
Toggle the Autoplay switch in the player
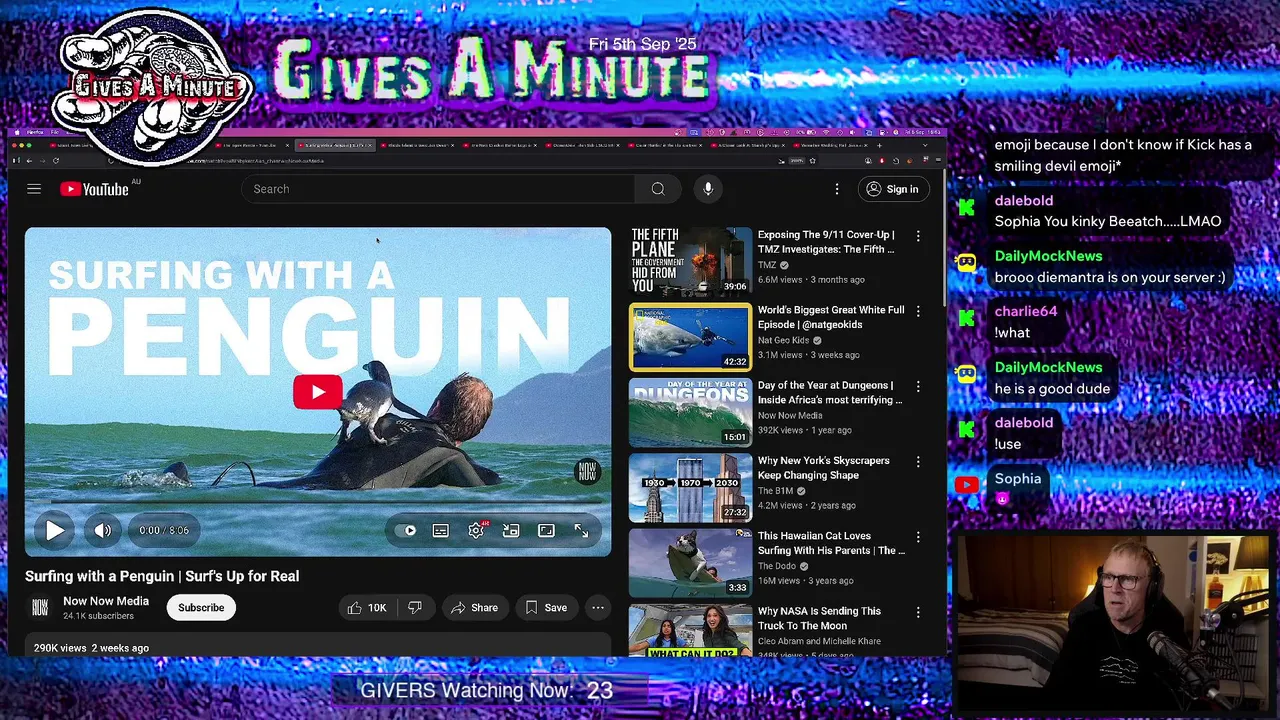(405, 530)
